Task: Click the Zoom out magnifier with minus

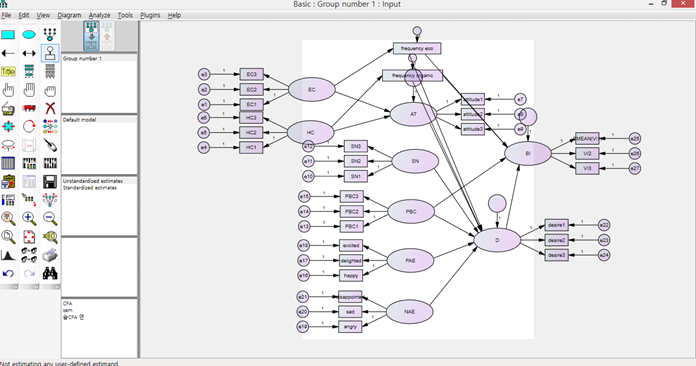Action: (x=50, y=218)
